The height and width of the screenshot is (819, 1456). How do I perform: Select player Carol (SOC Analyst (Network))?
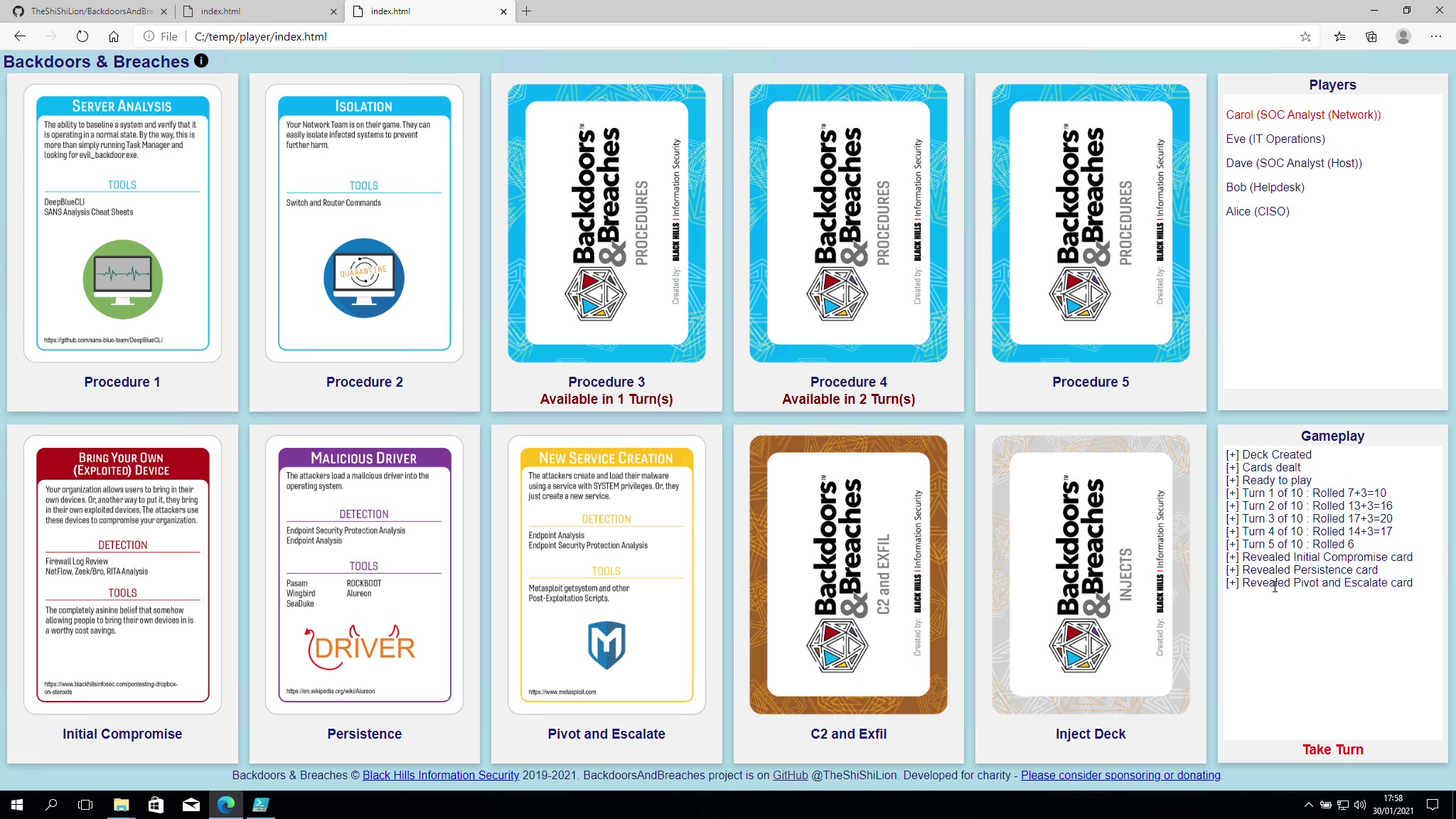(x=1303, y=114)
